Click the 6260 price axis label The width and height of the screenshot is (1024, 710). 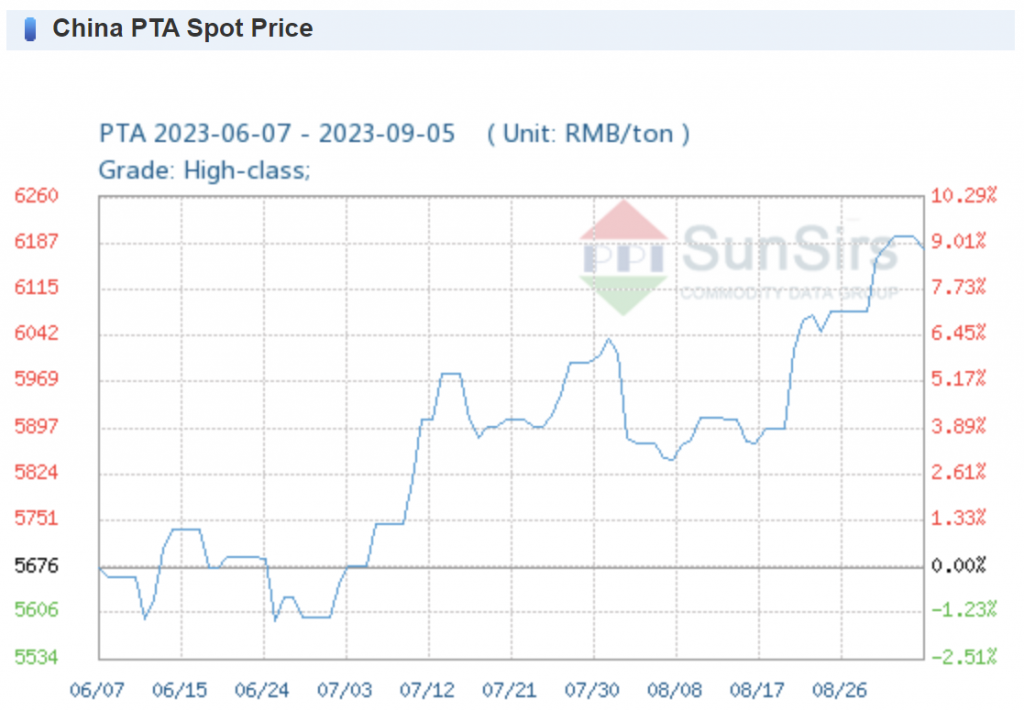tap(36, 195)
